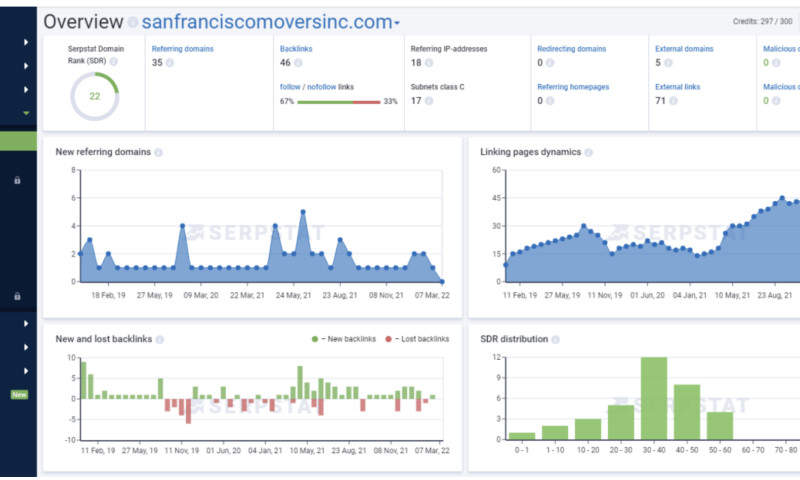Click the Subnets class C label
Screen dimensions: 800x480
[x=437, y=87]
